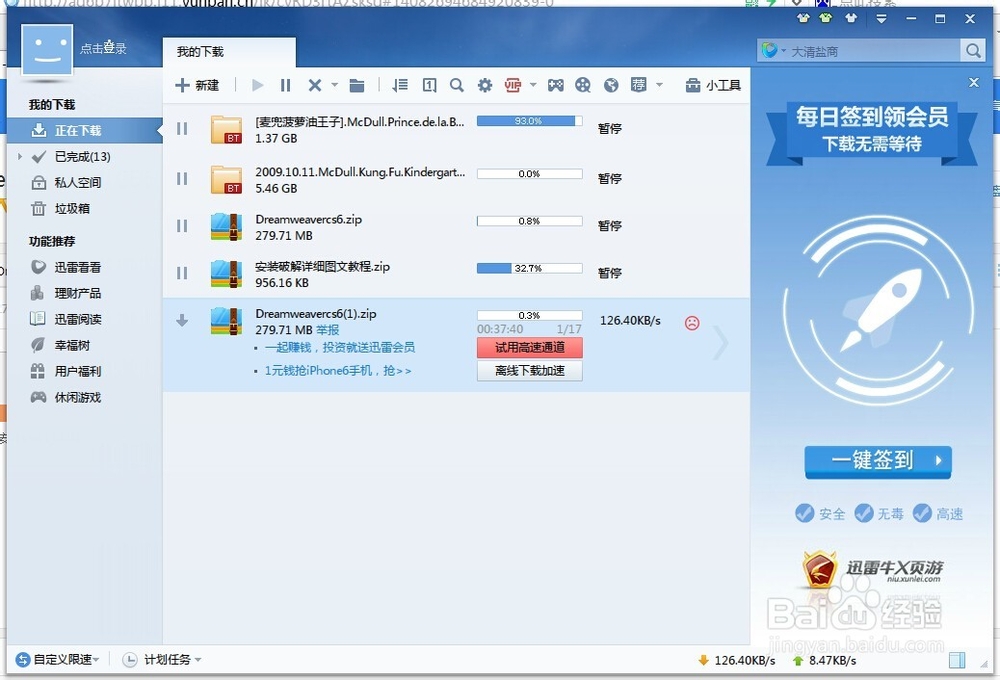Click the film reel video icon
This screenshot has width=1000, height=680.
click(x=583, y=85)
